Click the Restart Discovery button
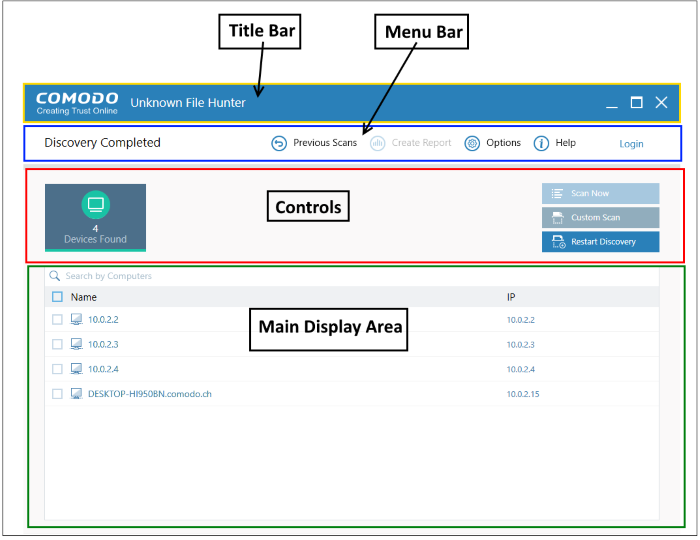 600,241
